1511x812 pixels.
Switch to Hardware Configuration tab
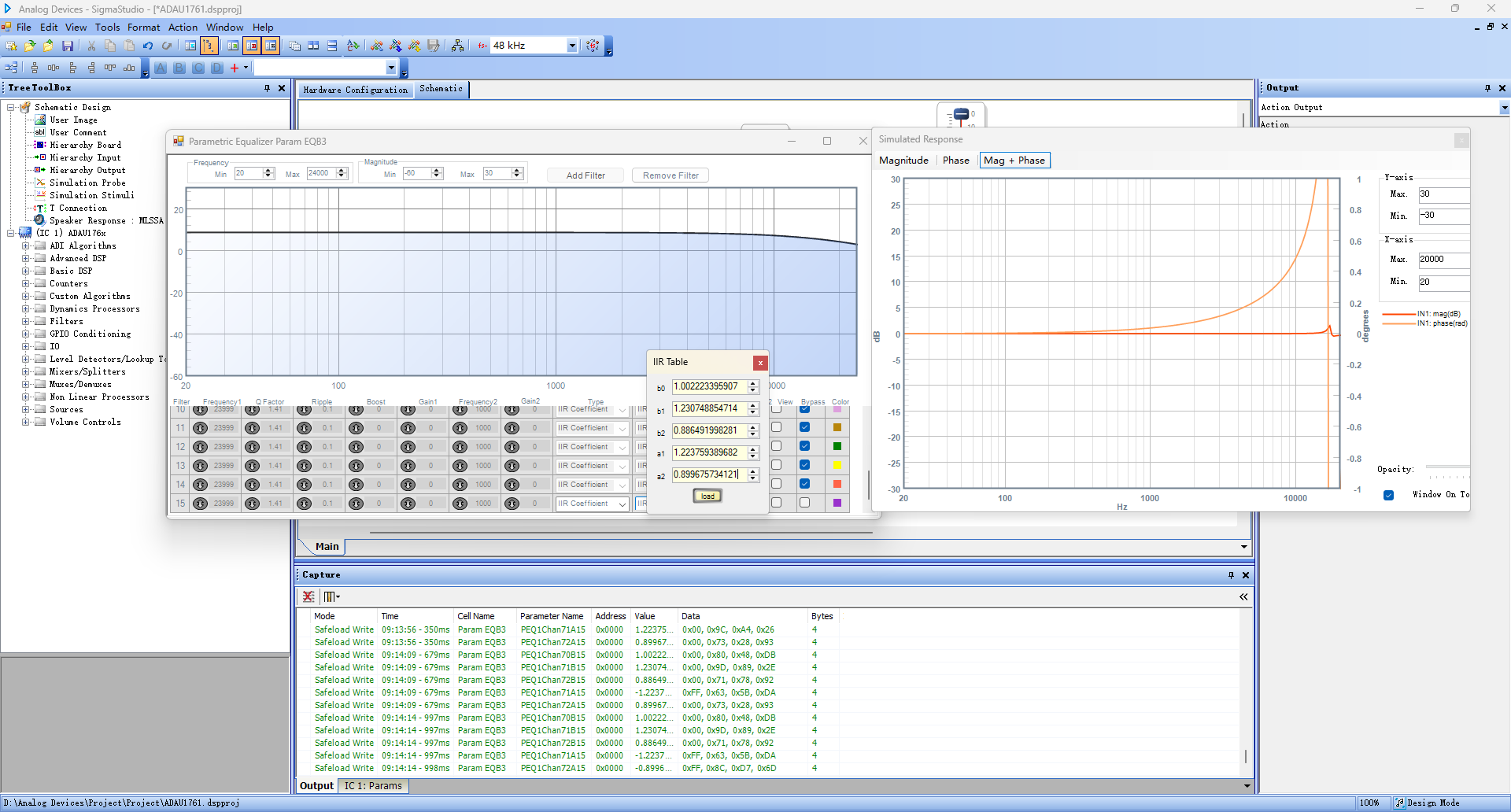pos(355,90)
